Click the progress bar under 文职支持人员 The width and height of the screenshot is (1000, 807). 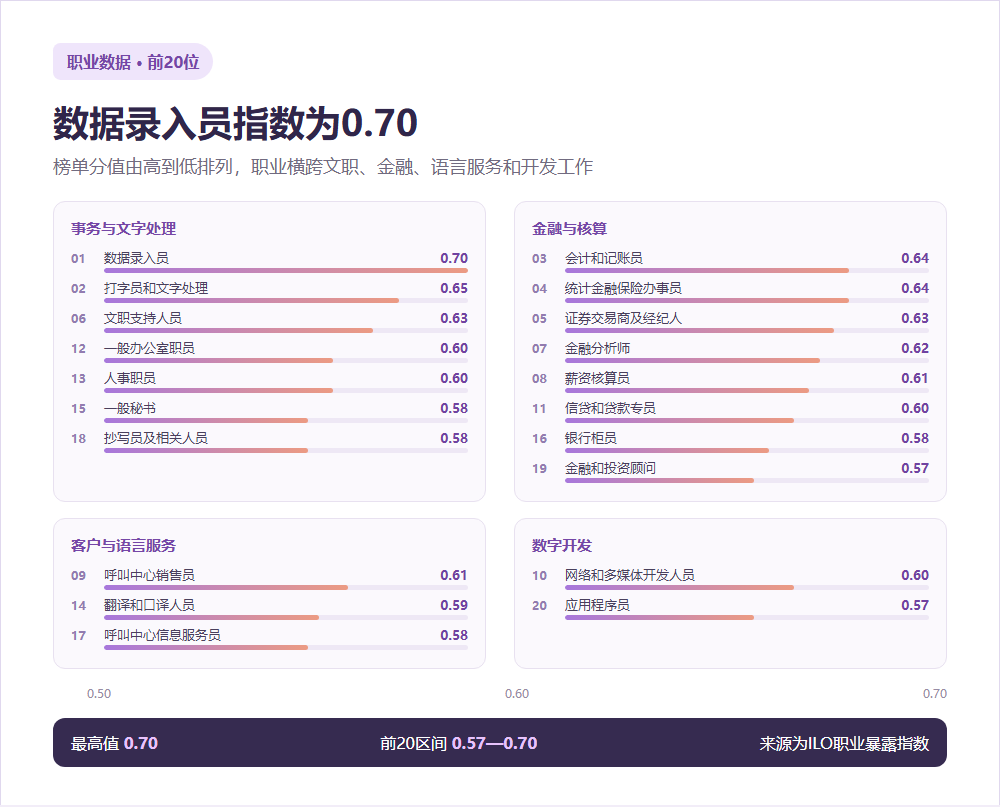(x=286, y=330)
